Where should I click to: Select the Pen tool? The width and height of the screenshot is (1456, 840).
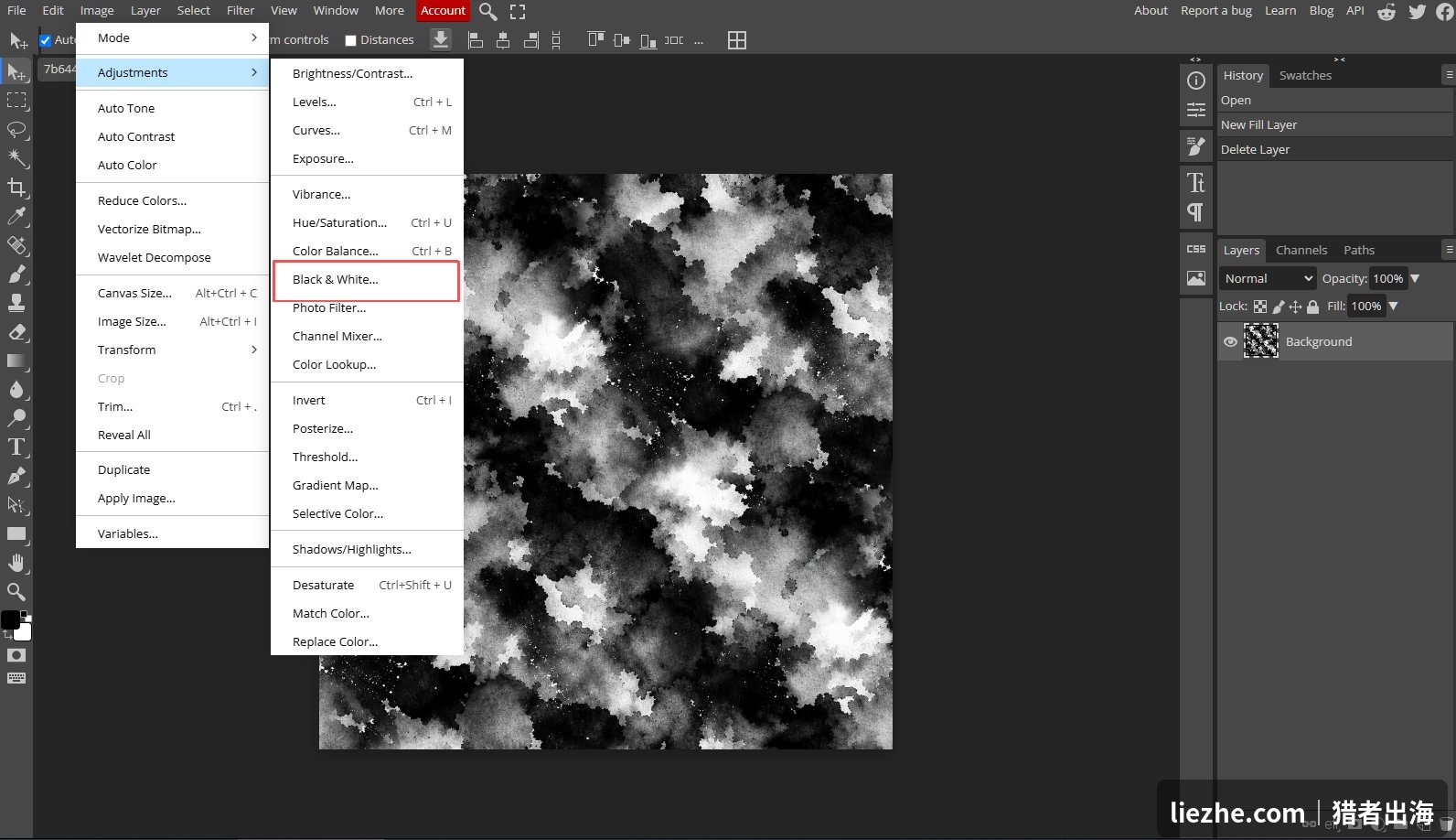[16, 476]
